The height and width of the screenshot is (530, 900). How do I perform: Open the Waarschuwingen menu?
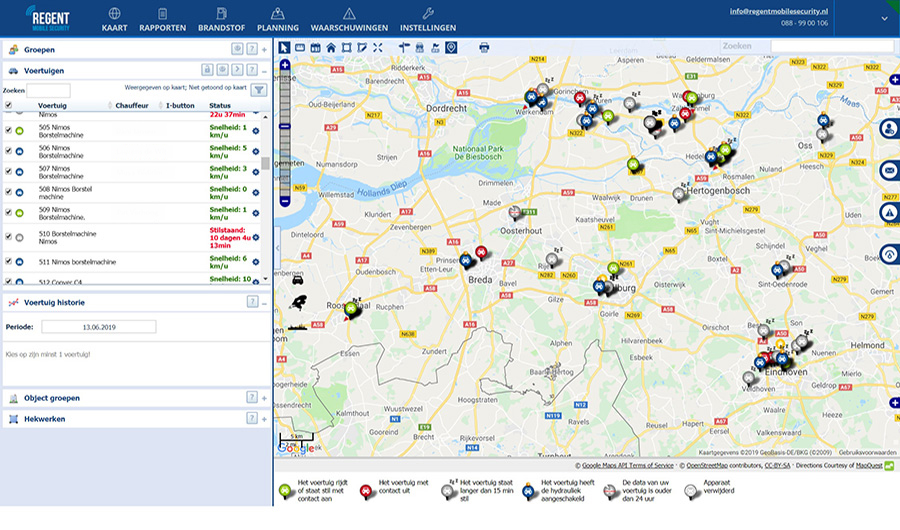pyautogui.click(x=348, y=20)
